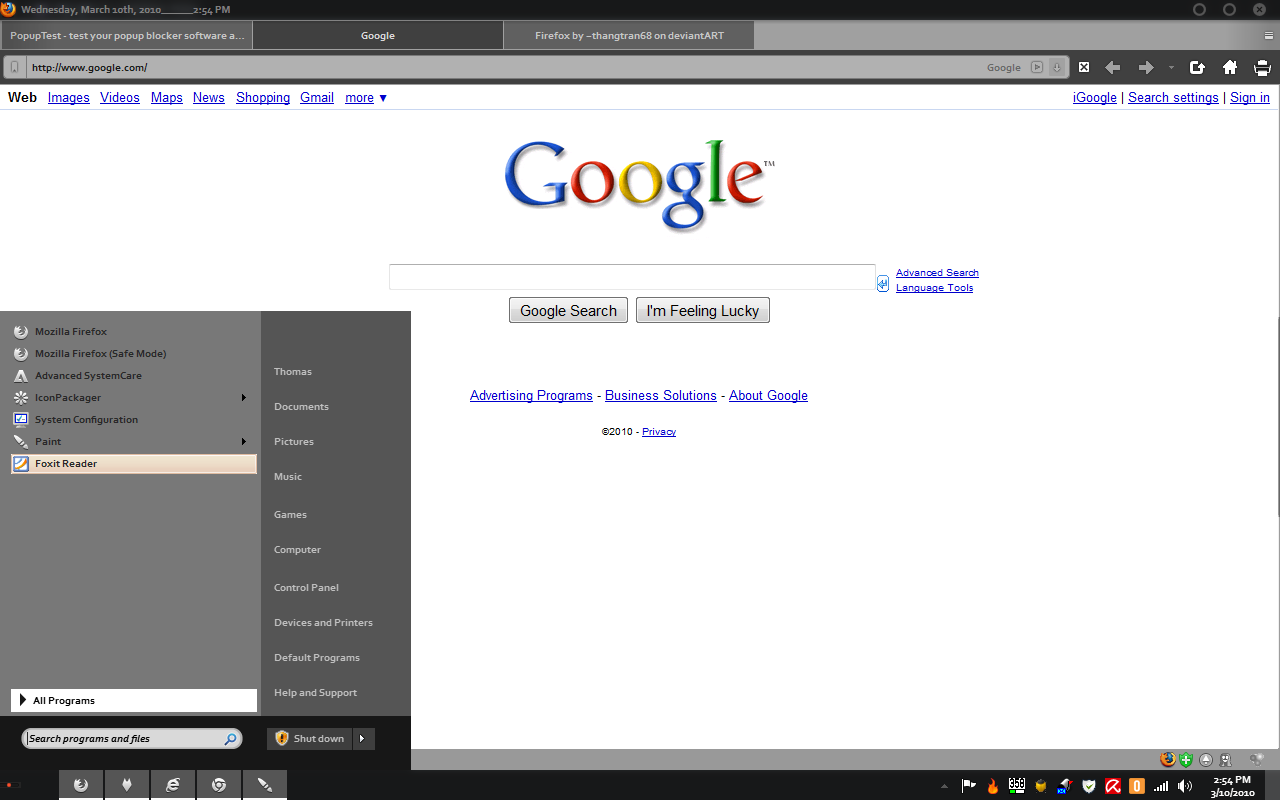Open Computer from start menu
This screenshot has height=800, width=1280.
tap(297, 549)
